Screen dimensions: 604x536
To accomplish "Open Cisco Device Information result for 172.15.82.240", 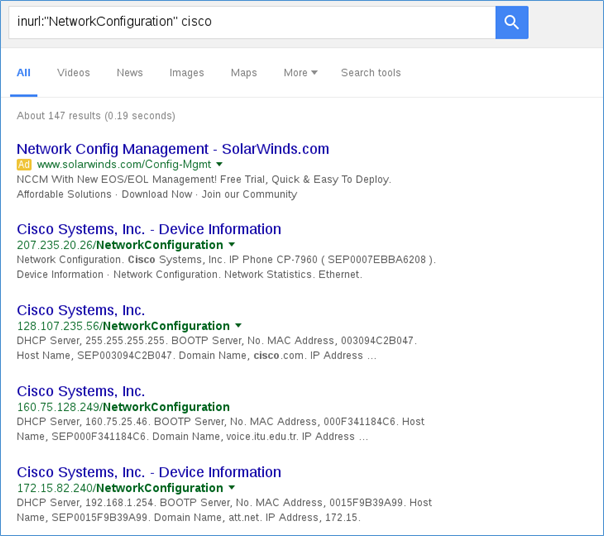I will (x=149, y=472).
